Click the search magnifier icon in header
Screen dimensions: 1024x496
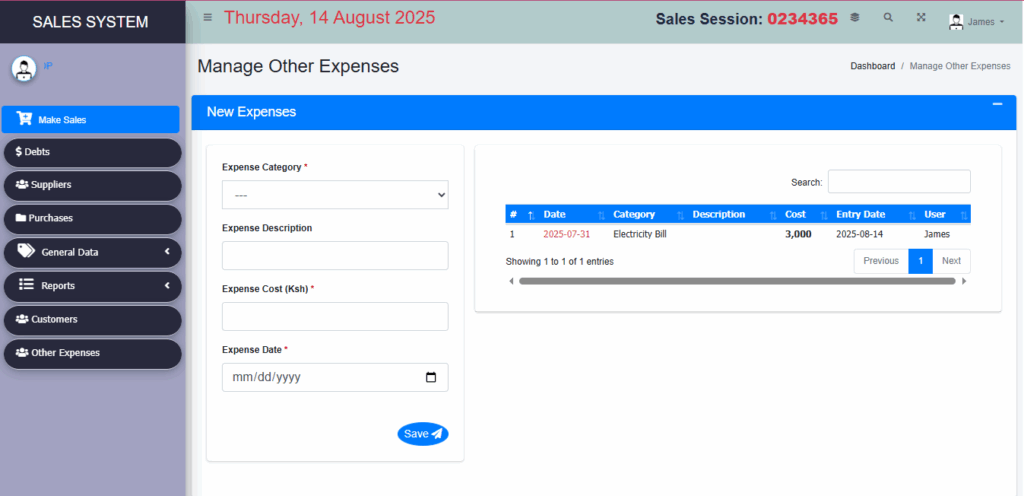click(x=888, y=18)
